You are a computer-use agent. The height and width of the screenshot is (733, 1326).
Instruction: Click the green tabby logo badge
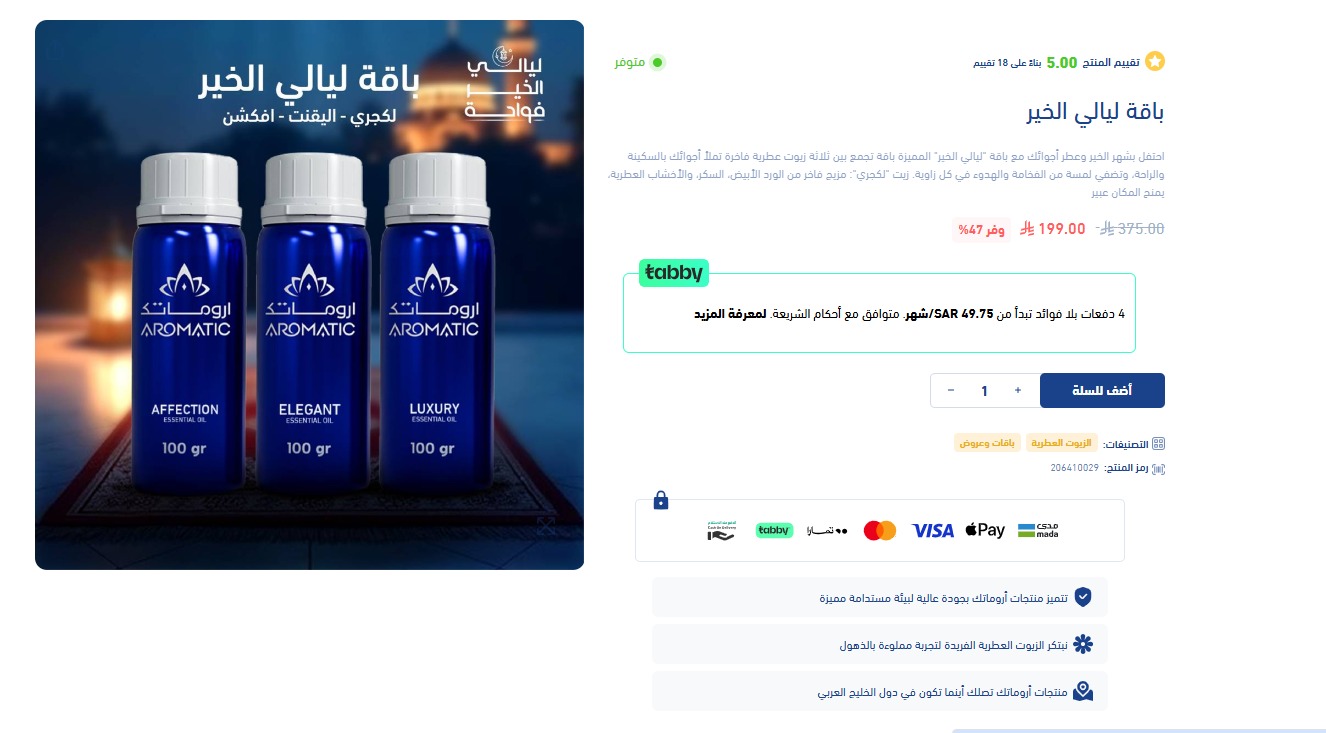[674, 273]
